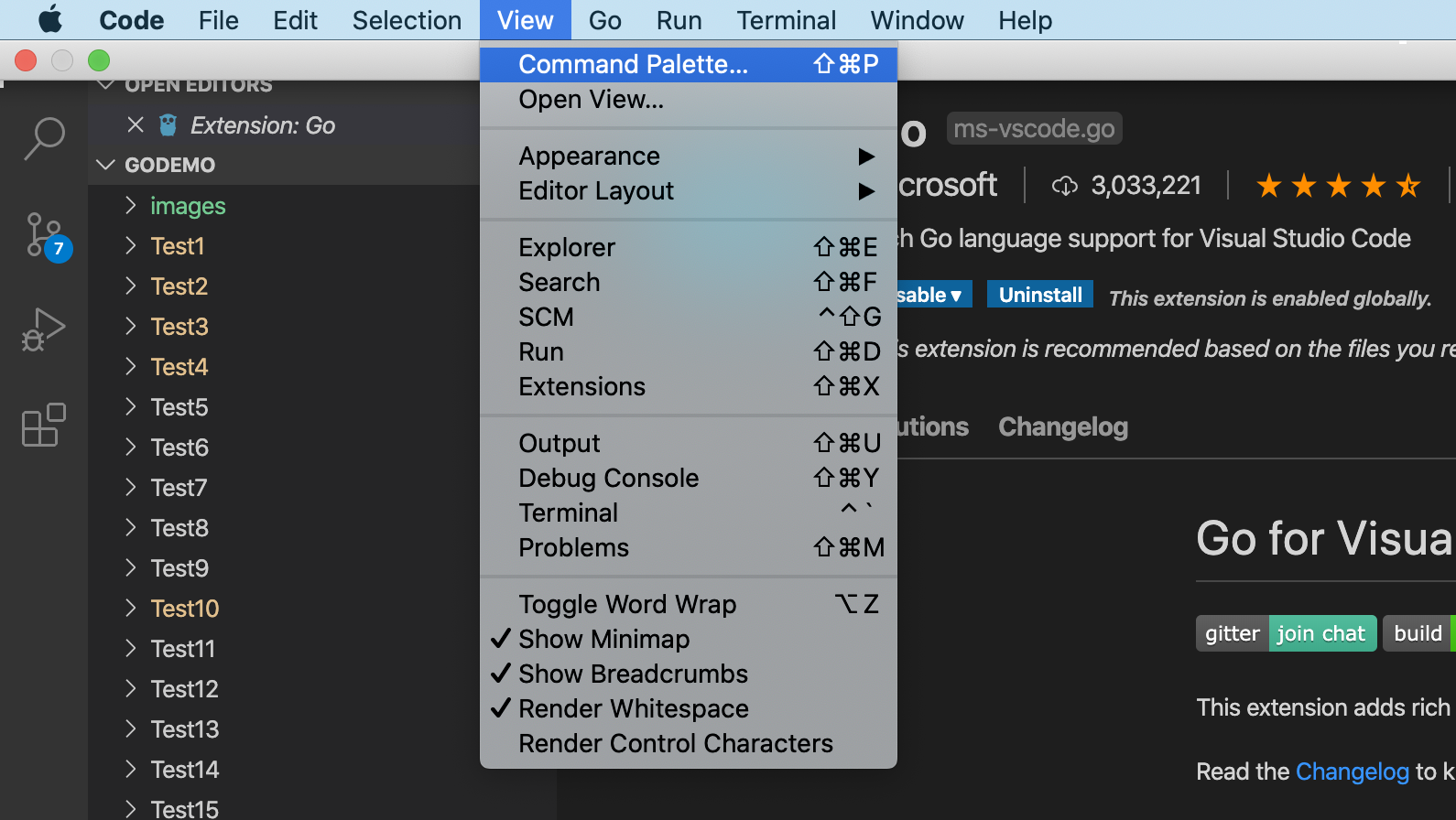Toggle Render Whitespace checked option
This screenshot has height=820, width=1456.
point(689,708)
